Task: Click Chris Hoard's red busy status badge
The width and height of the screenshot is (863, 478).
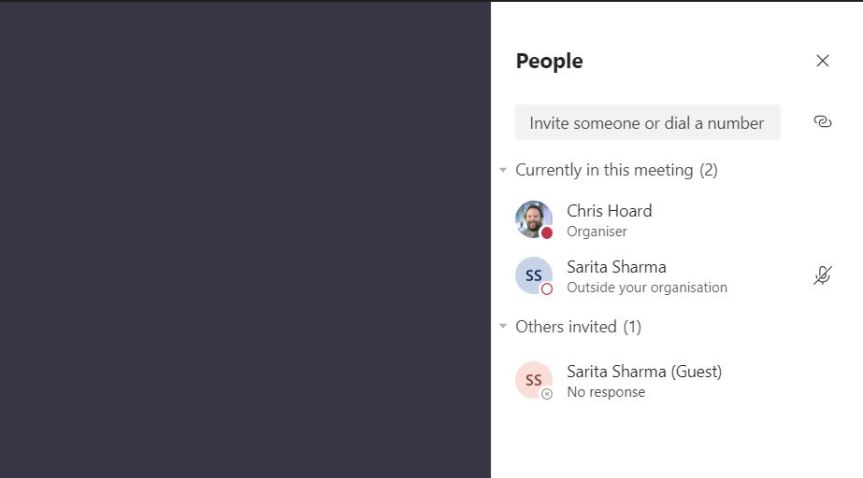Action: point(547,233)
